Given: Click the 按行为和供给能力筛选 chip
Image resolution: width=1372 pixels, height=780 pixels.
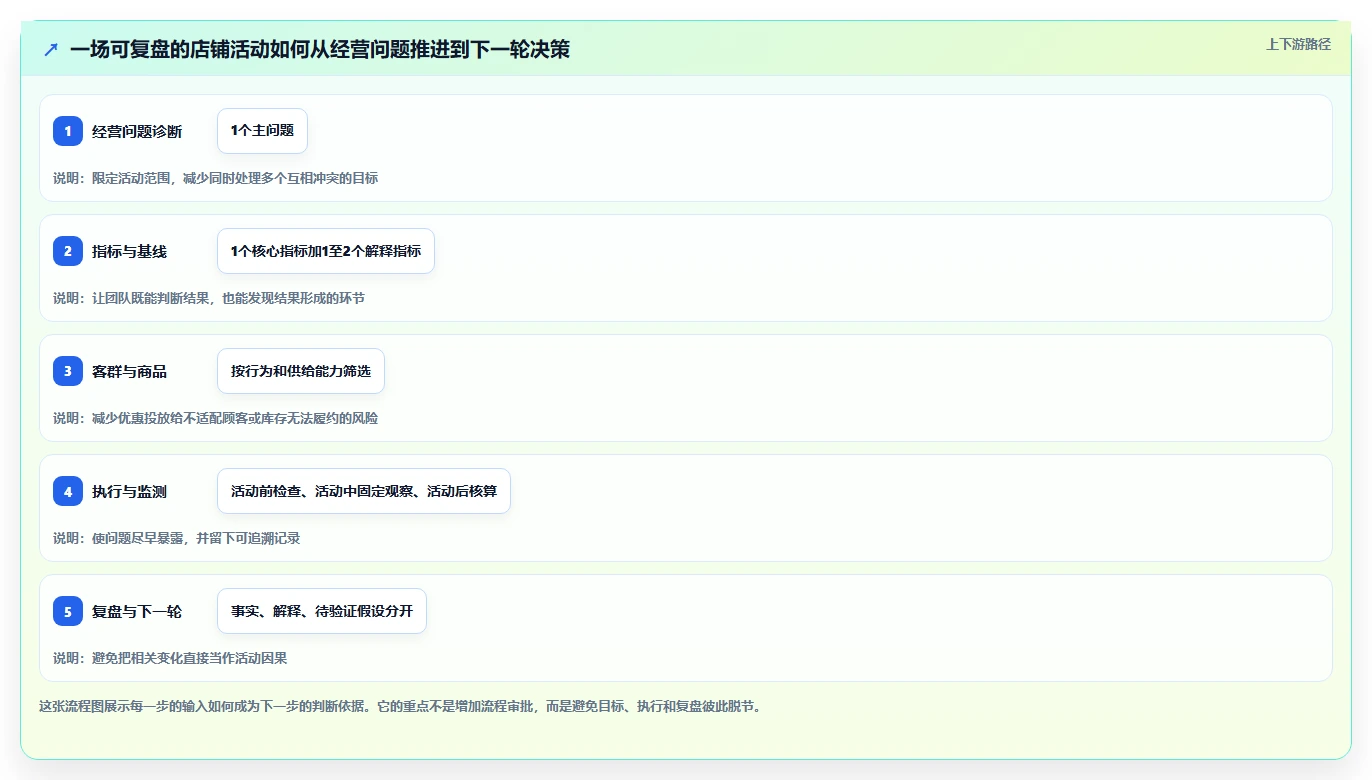Looking at the screenshot, I should coord(301,371).
